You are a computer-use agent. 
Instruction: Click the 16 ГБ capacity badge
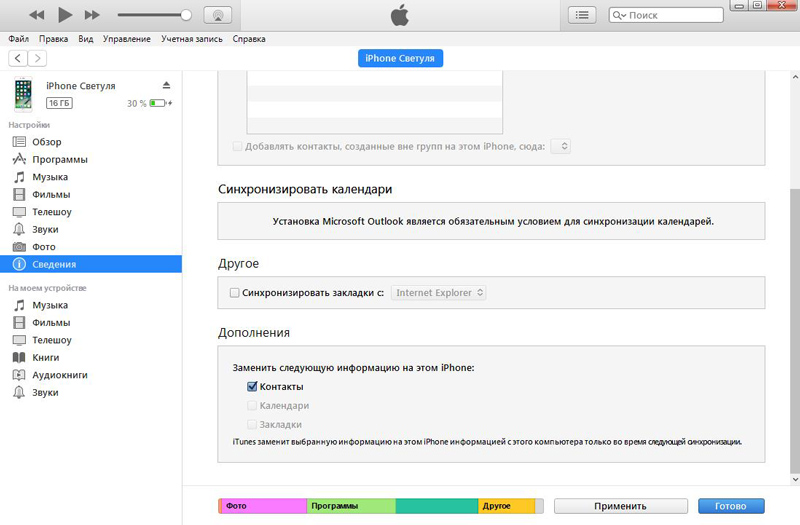coord(59,103)
